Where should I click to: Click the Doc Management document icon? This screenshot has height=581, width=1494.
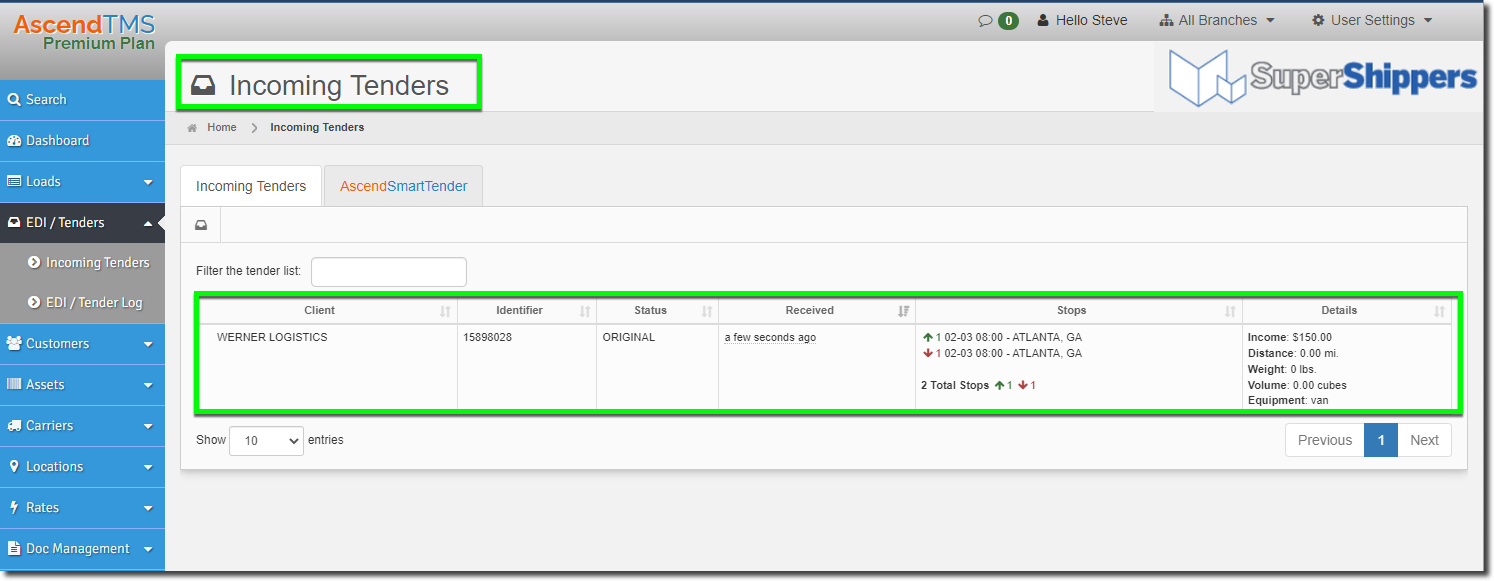tap(15, 549)
